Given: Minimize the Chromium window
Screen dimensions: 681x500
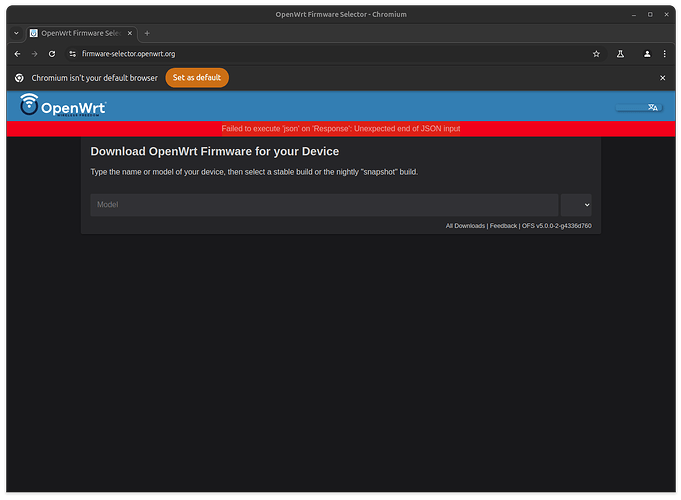Looking at the screenshot, I should tap(634, 14).
